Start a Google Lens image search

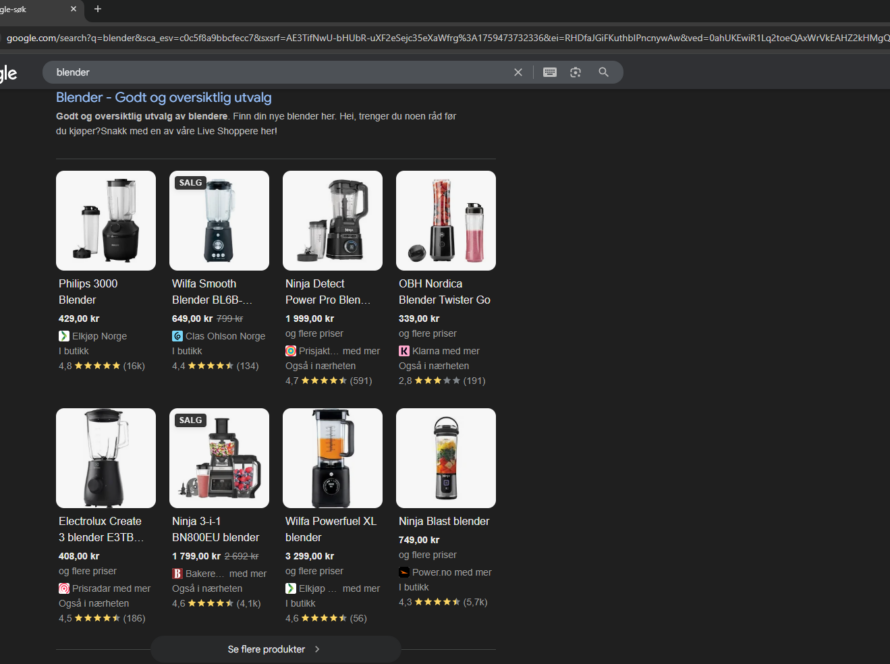pos(576,72)
